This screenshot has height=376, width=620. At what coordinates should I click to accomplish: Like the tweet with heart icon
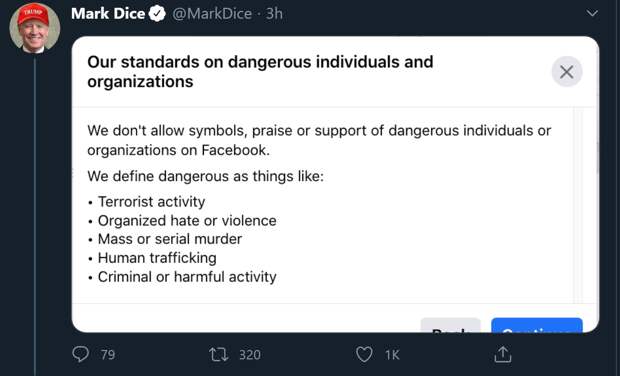364,354
